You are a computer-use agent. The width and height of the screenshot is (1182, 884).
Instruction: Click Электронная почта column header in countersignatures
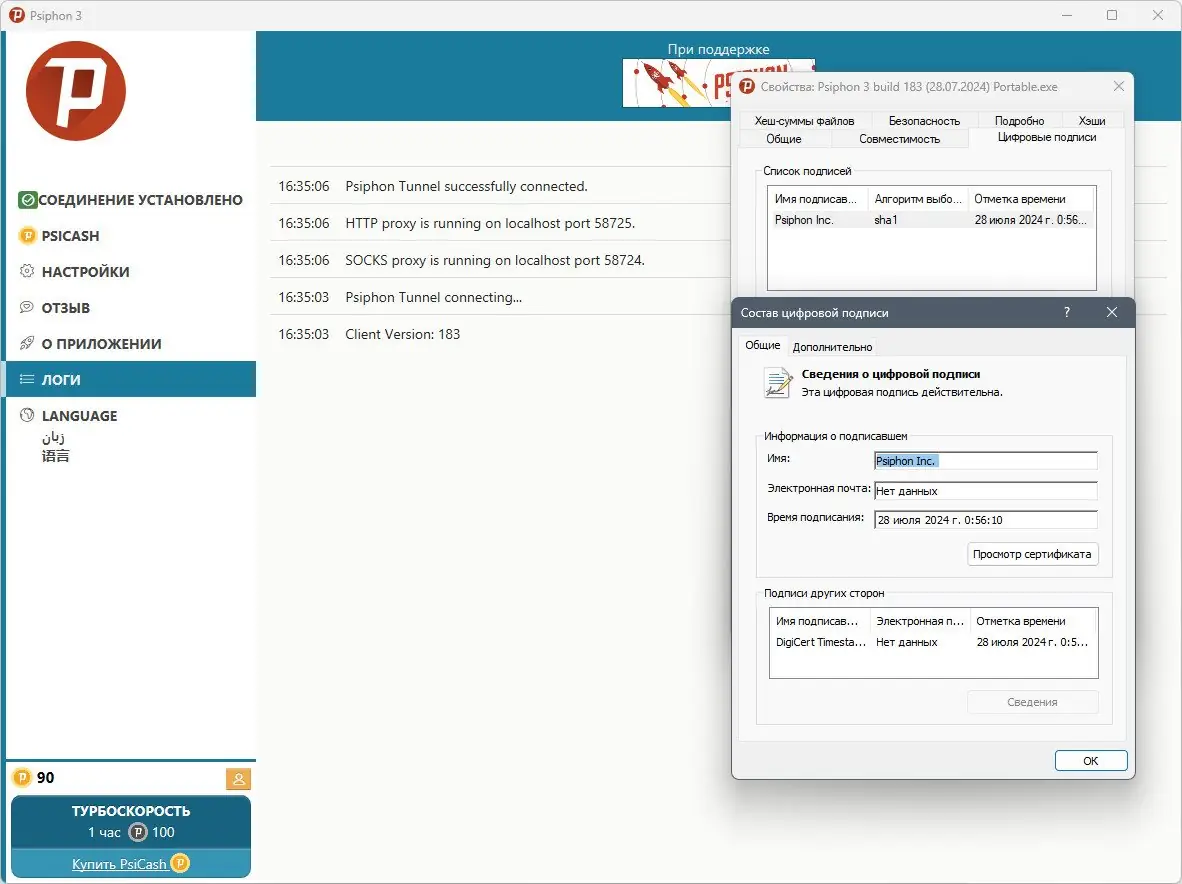(920, 621)
